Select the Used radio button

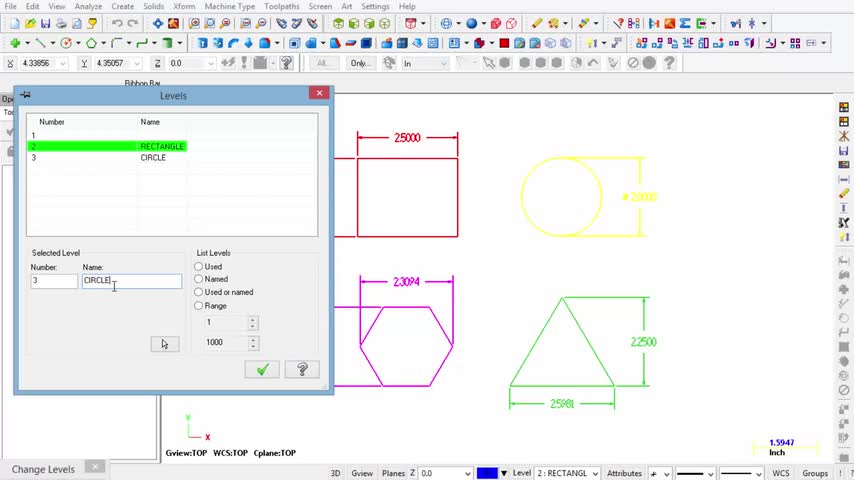click(x=199, y=266)
